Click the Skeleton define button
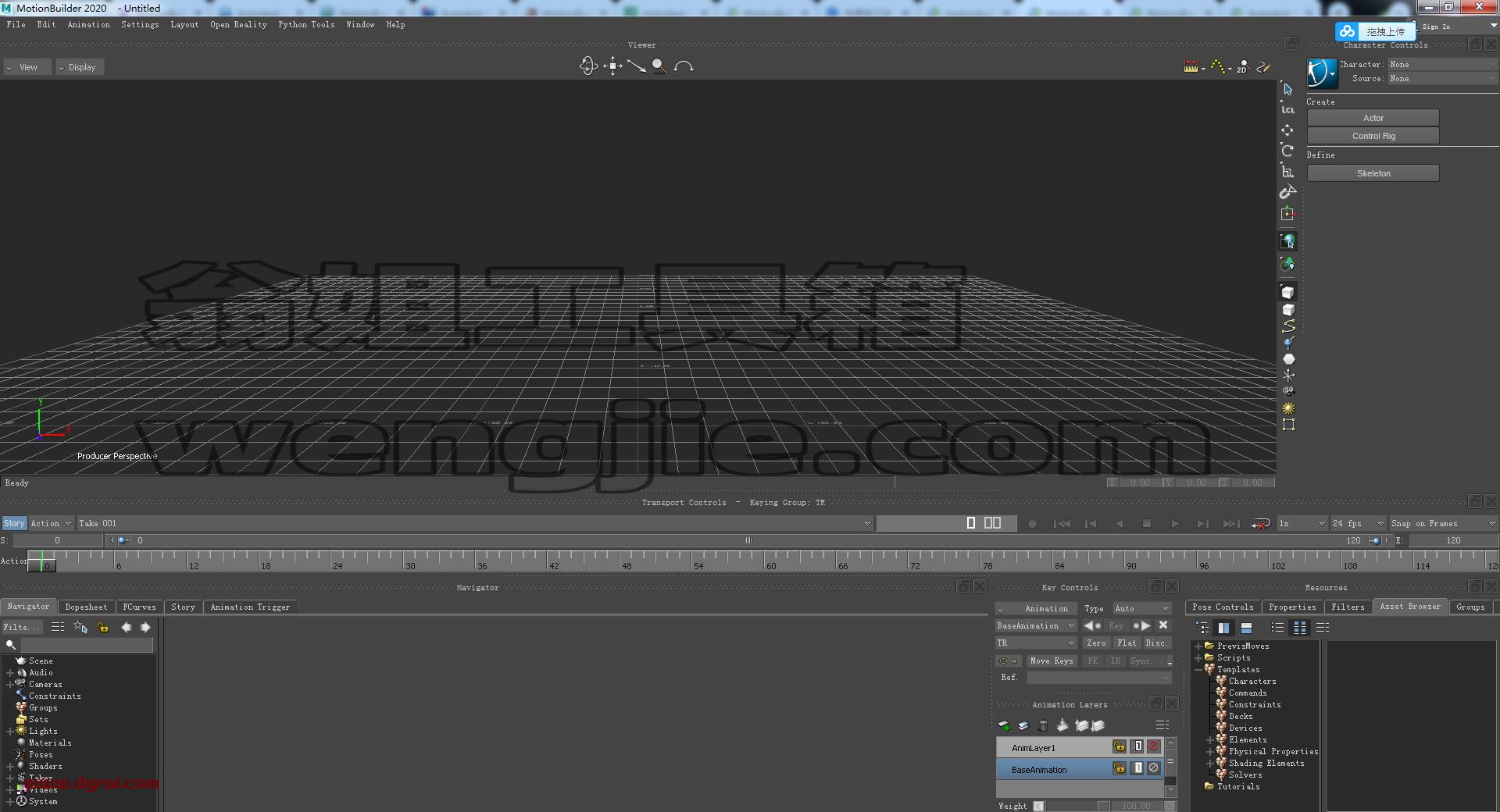 pos(1373,173)
